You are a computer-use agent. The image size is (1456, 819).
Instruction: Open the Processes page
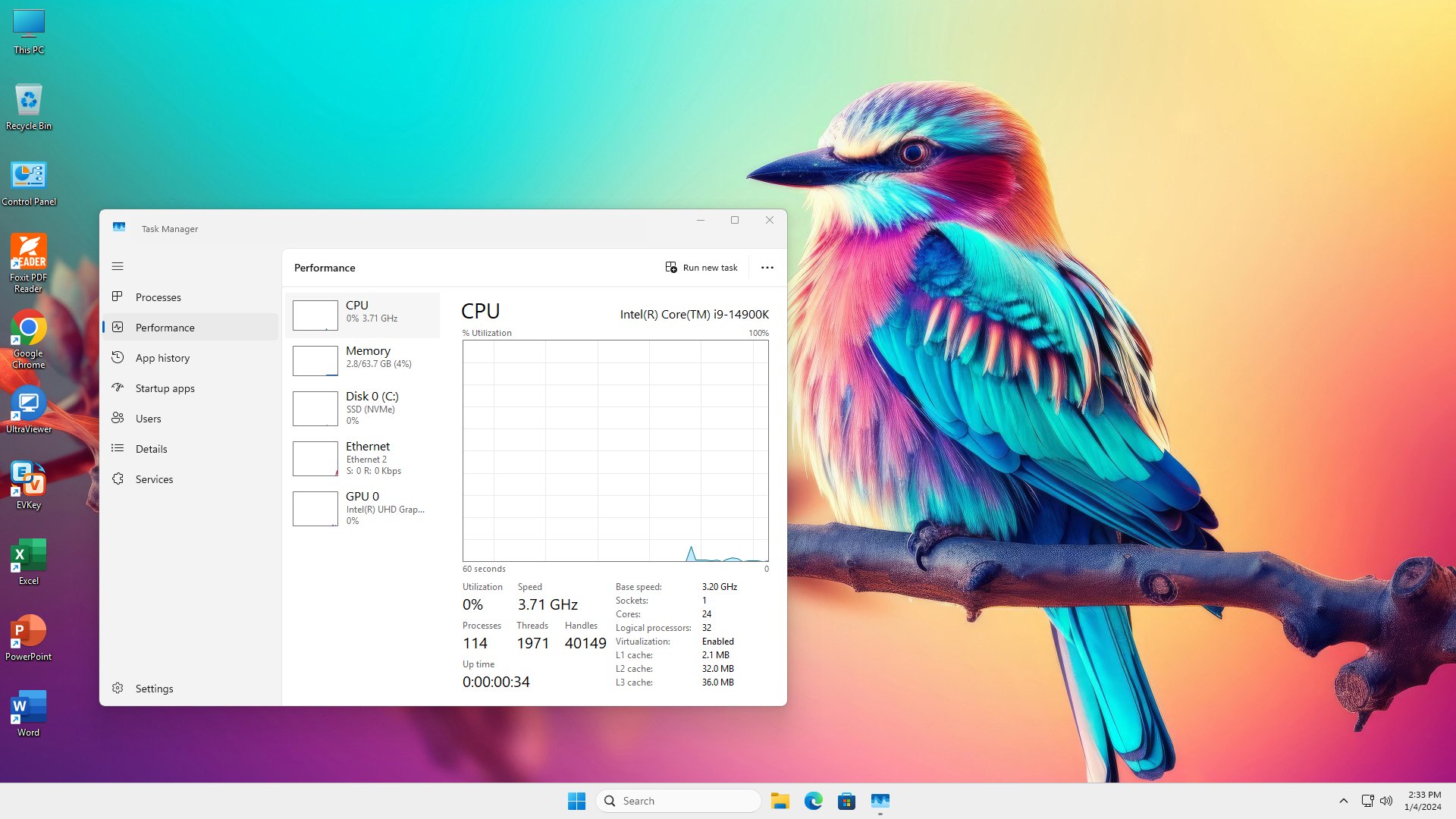158,297
